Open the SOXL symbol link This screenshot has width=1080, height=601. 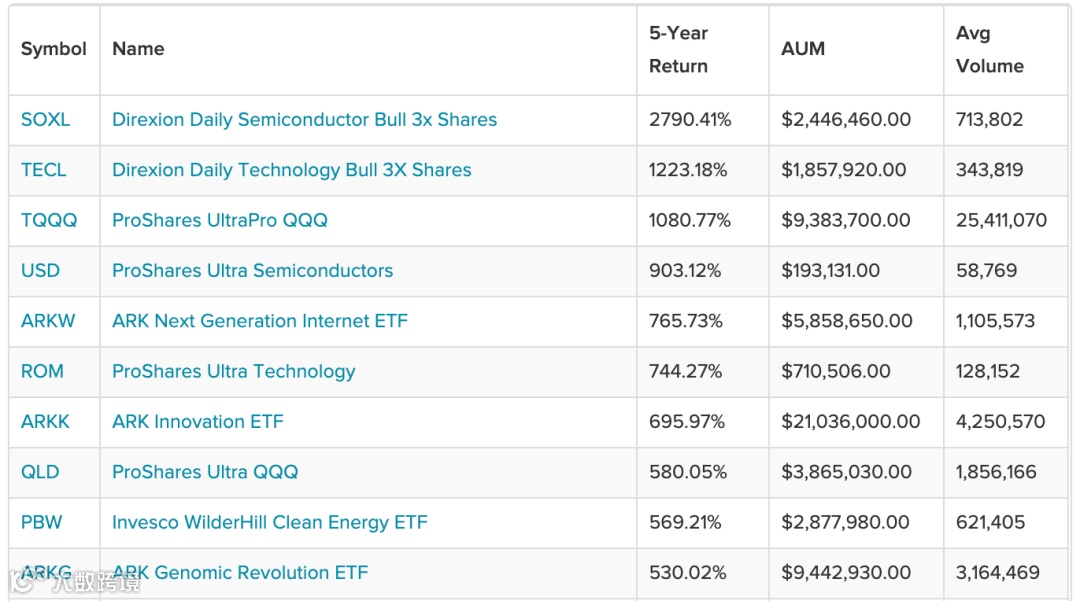click(45, 120)
